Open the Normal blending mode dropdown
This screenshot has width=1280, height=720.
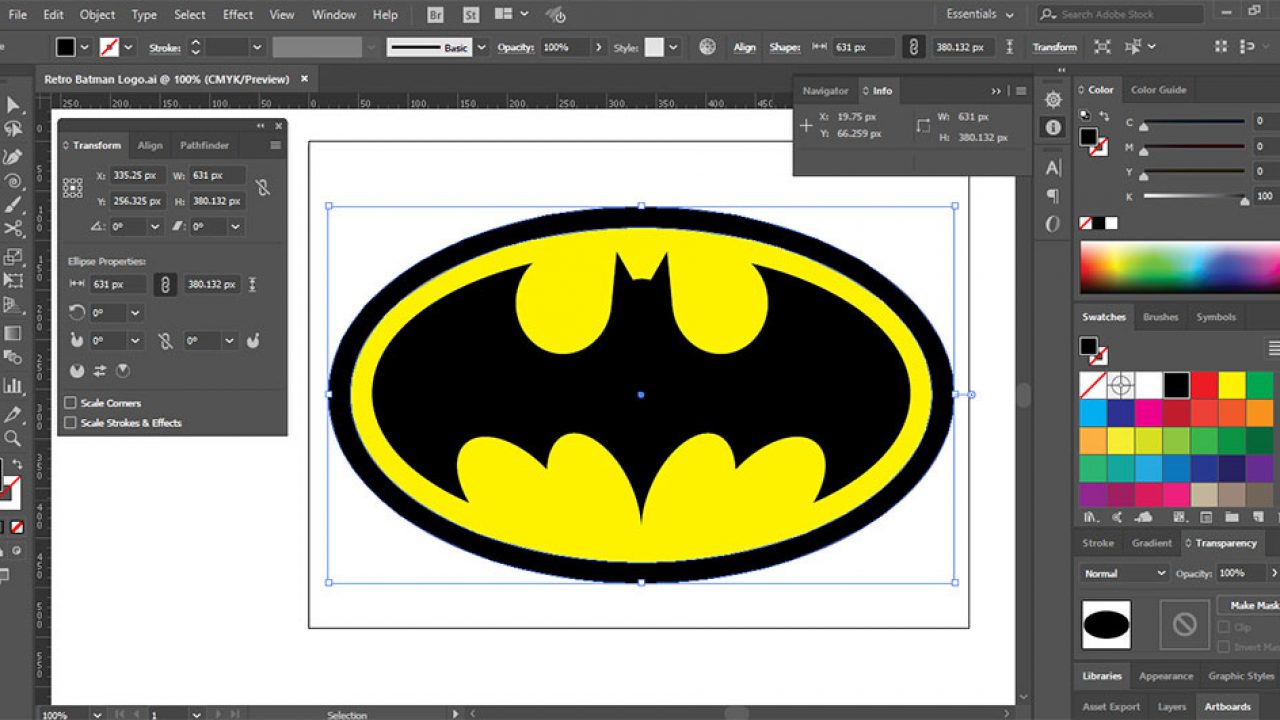coord(1126,573)
